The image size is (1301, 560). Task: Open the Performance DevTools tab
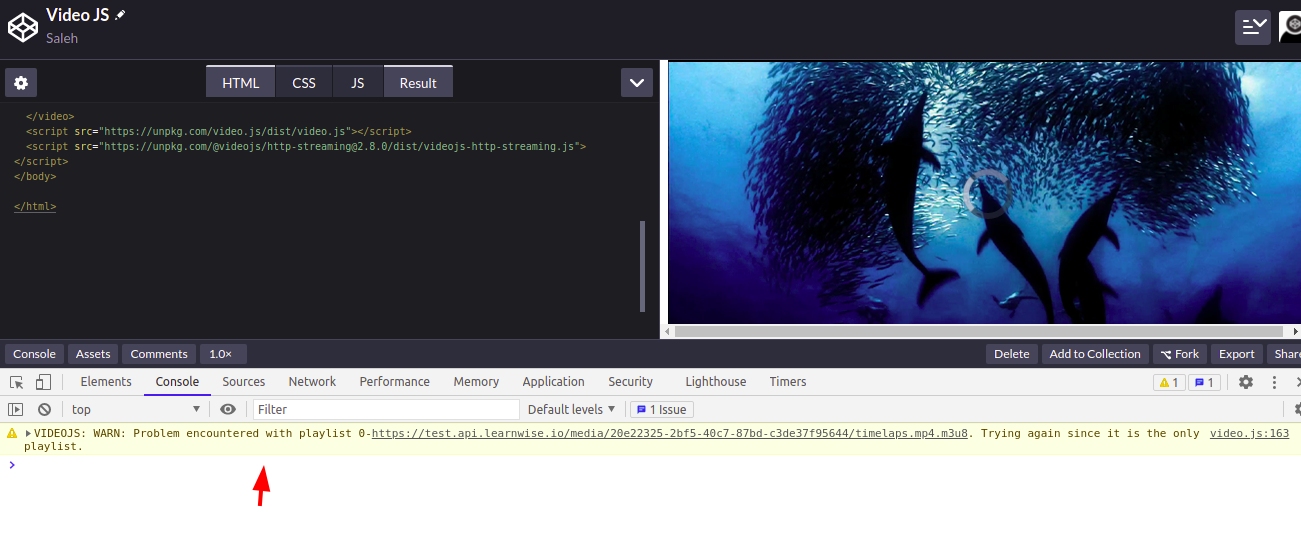(394, 382)
